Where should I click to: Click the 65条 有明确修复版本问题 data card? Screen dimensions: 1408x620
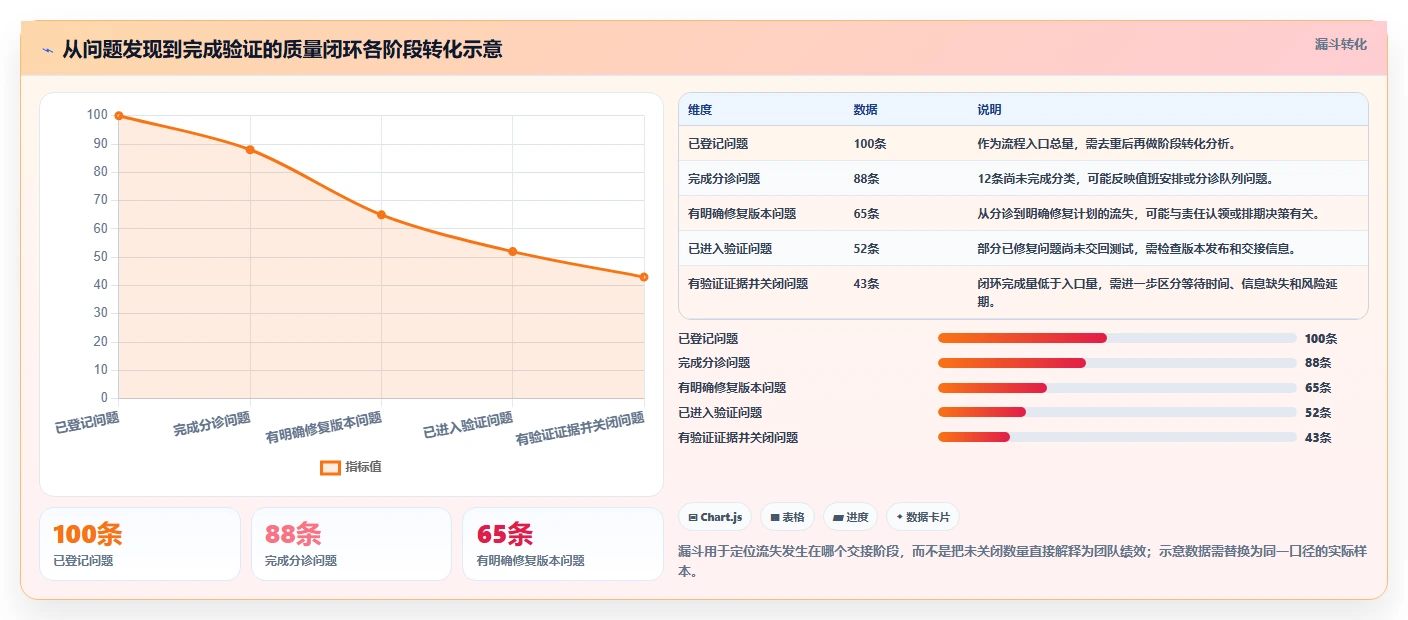pos(563,544)
